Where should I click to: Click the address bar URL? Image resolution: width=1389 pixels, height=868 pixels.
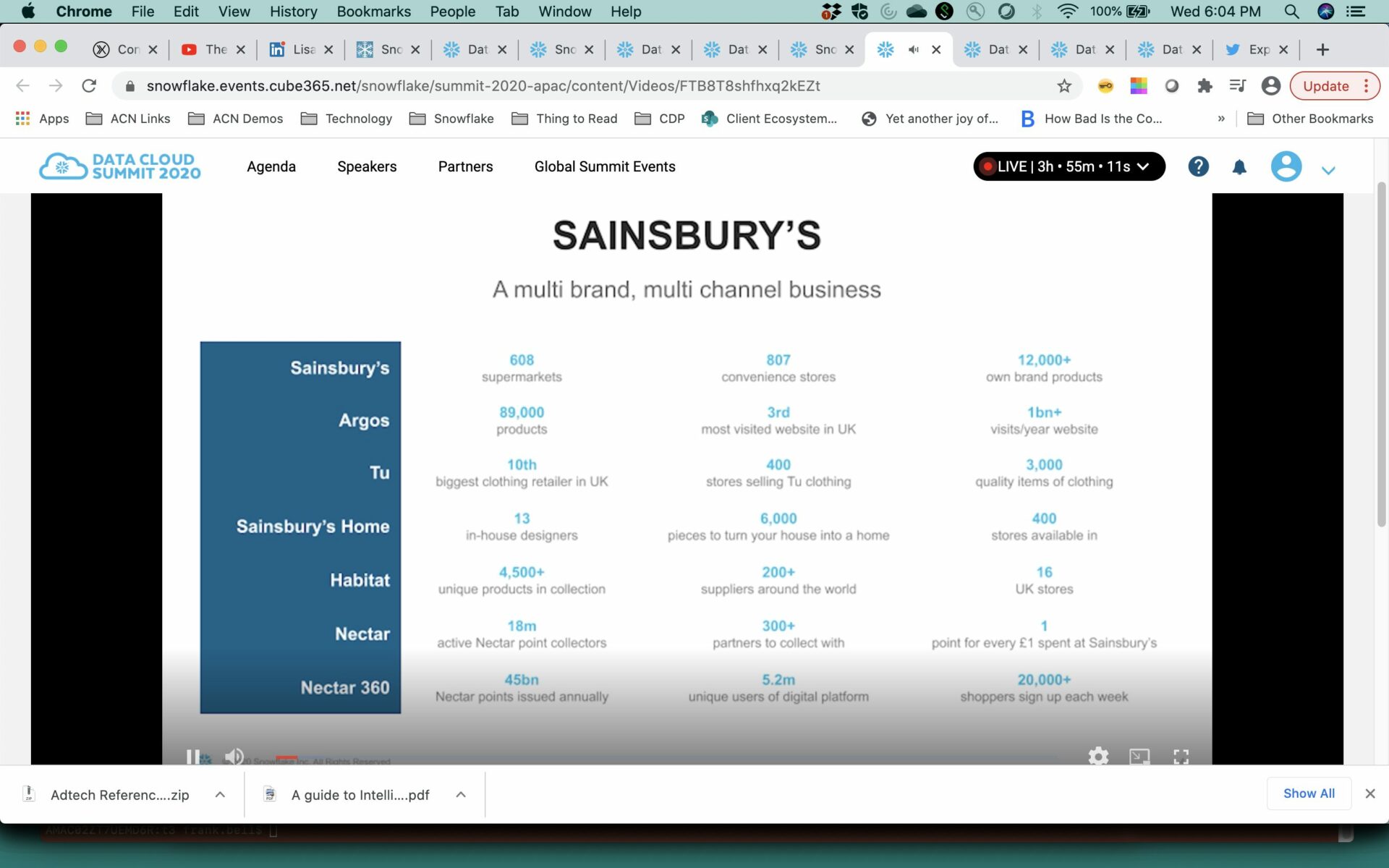point(483,86)
